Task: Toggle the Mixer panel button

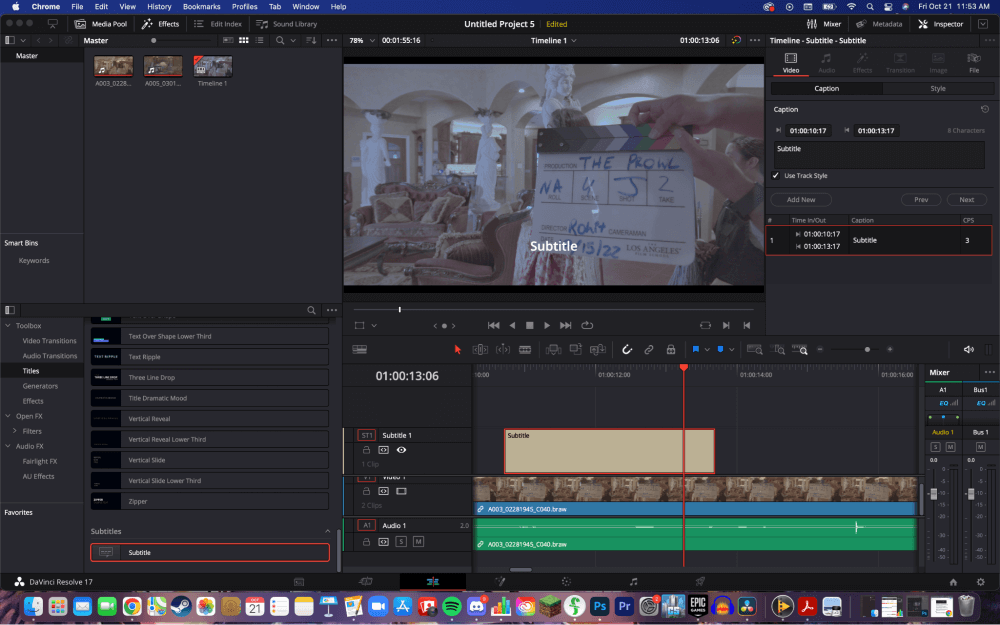Action: pyautogui.click(x=824, y=24)
